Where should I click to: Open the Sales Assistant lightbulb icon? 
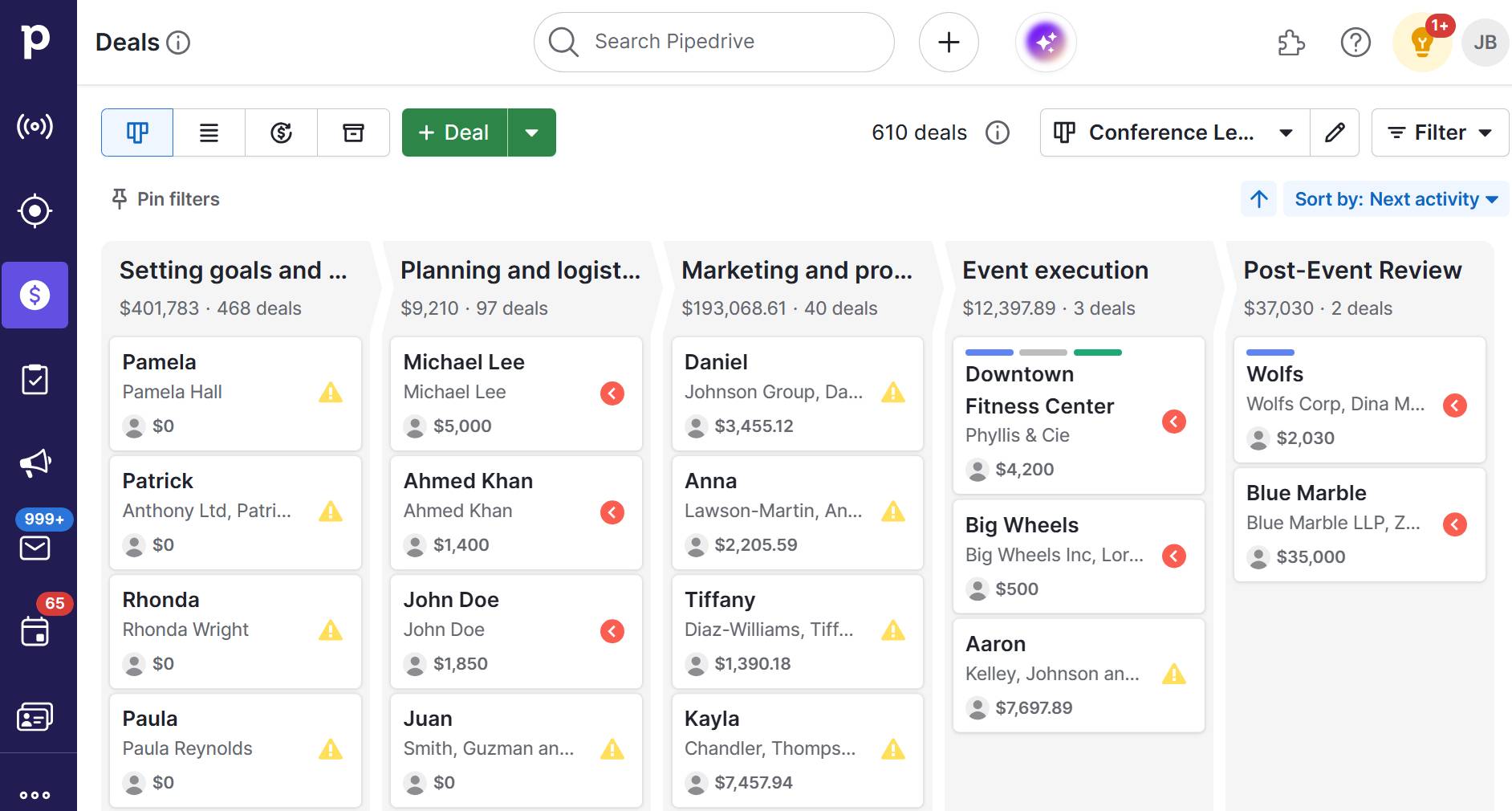click(x=1422, y=43)
